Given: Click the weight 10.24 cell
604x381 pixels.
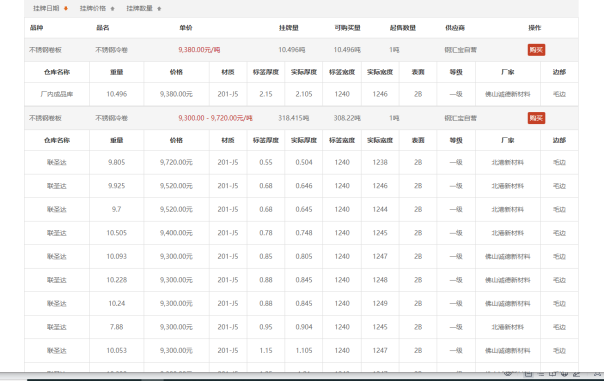Looking at the screenshot, I should click(117, 303).
